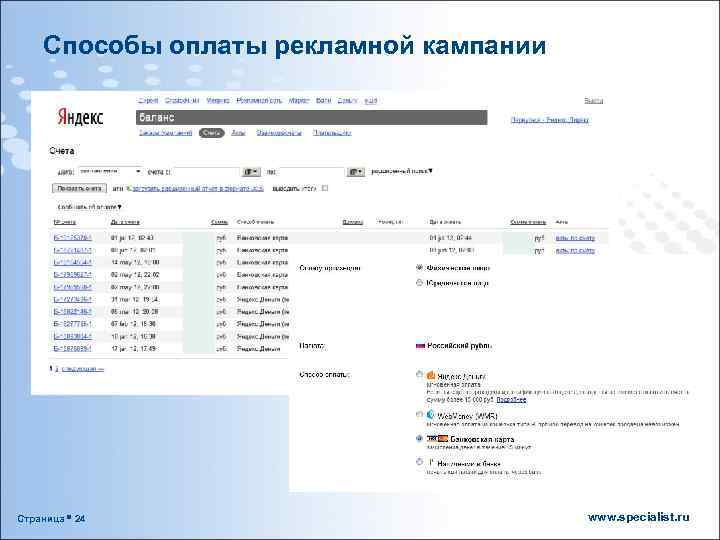The height and width of the screenshot is (540, 720).
Task: Open the invoice number dated 07 feb 12
Action: click(x=73, y=324)
